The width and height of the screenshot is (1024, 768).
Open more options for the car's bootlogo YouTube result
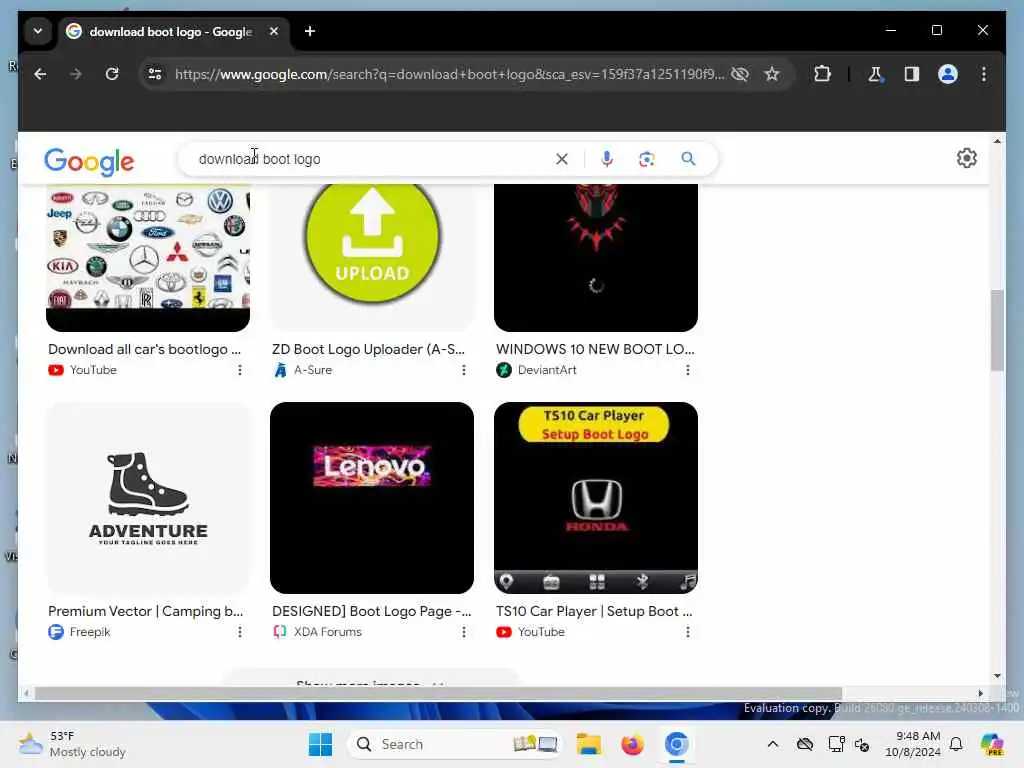tap(240, 370)
